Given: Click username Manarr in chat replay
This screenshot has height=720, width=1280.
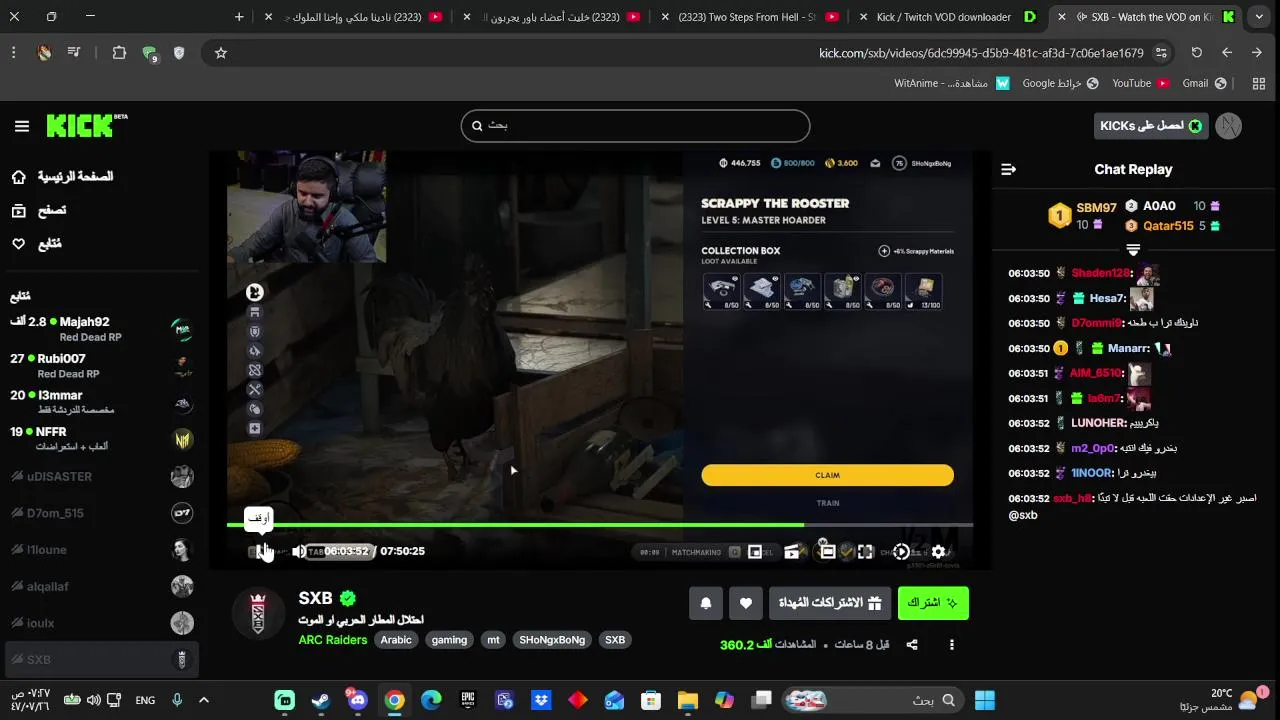Looking at the screenshot, I should point(1129,348).
